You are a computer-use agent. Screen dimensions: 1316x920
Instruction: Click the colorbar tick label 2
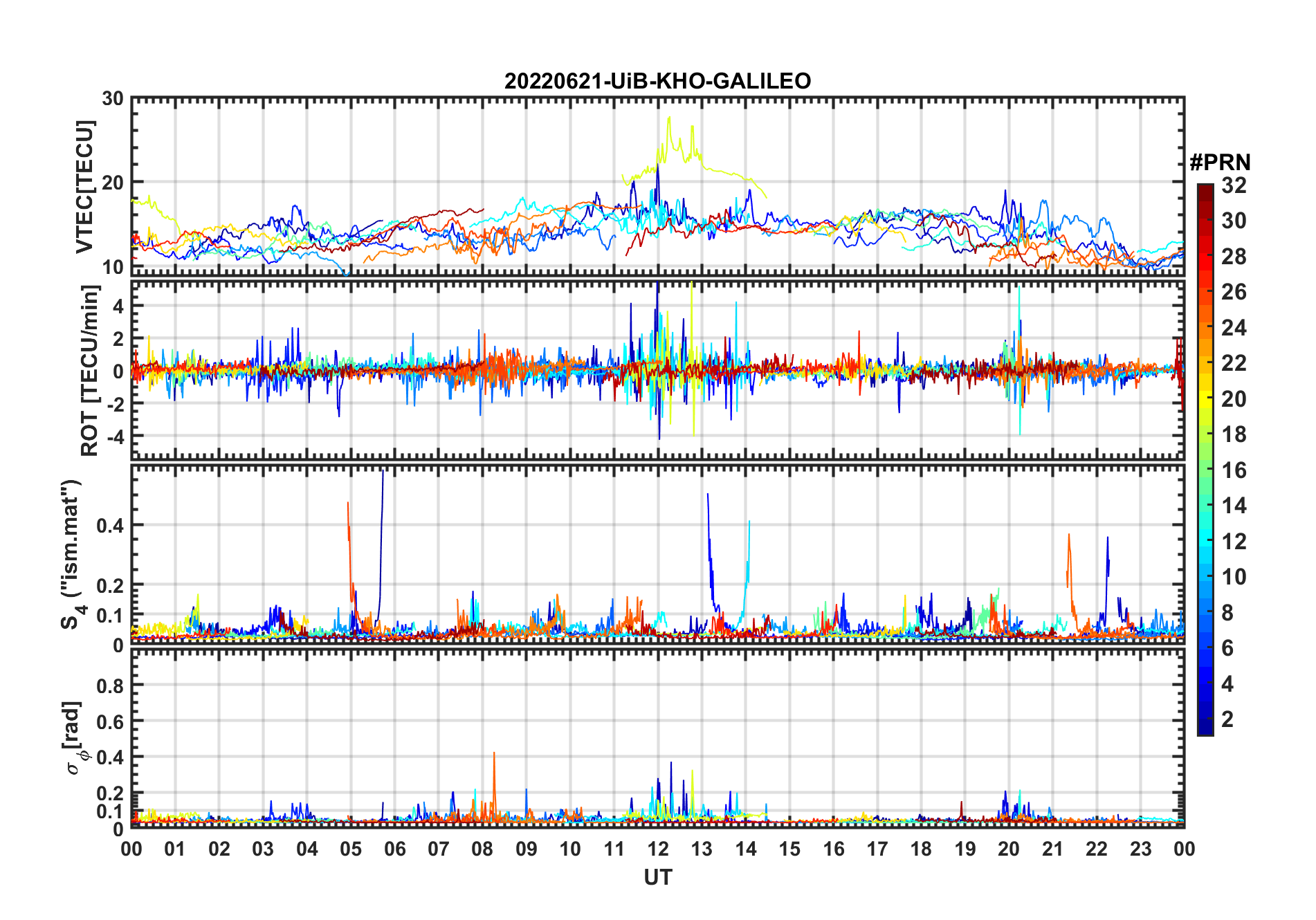pyautogui.click(x=1227, y=719)
